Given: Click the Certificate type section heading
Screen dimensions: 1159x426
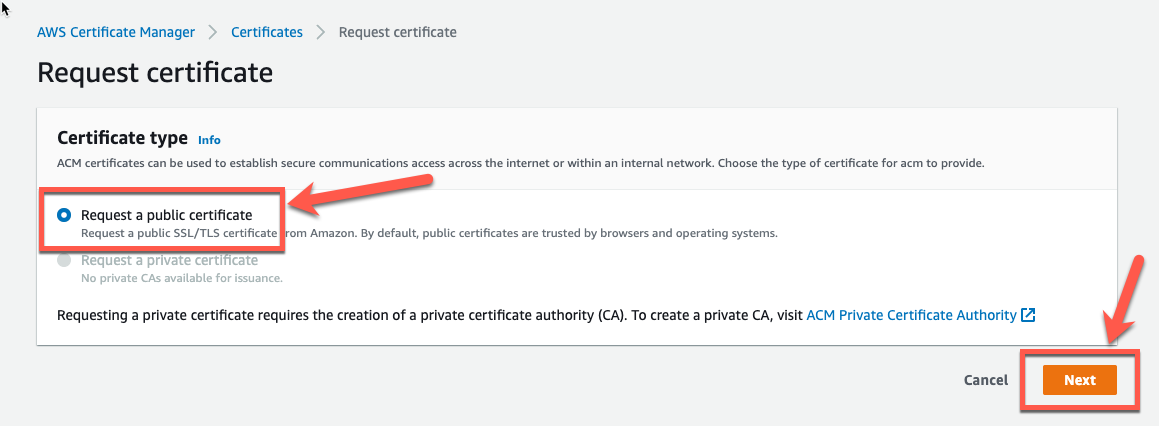Looking at the screenshot, I should click(x=123, y=138).
